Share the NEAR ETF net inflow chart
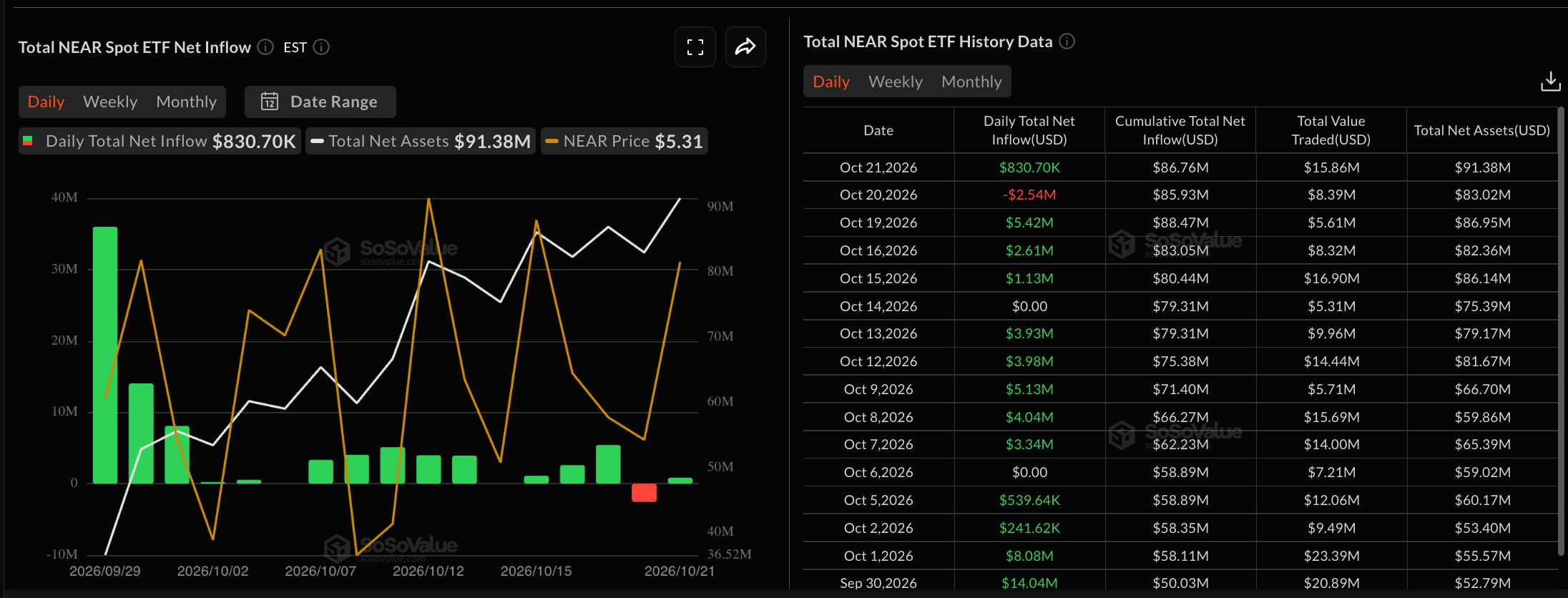This screenshot has width=1568, height=598. (x=745, y=47)
